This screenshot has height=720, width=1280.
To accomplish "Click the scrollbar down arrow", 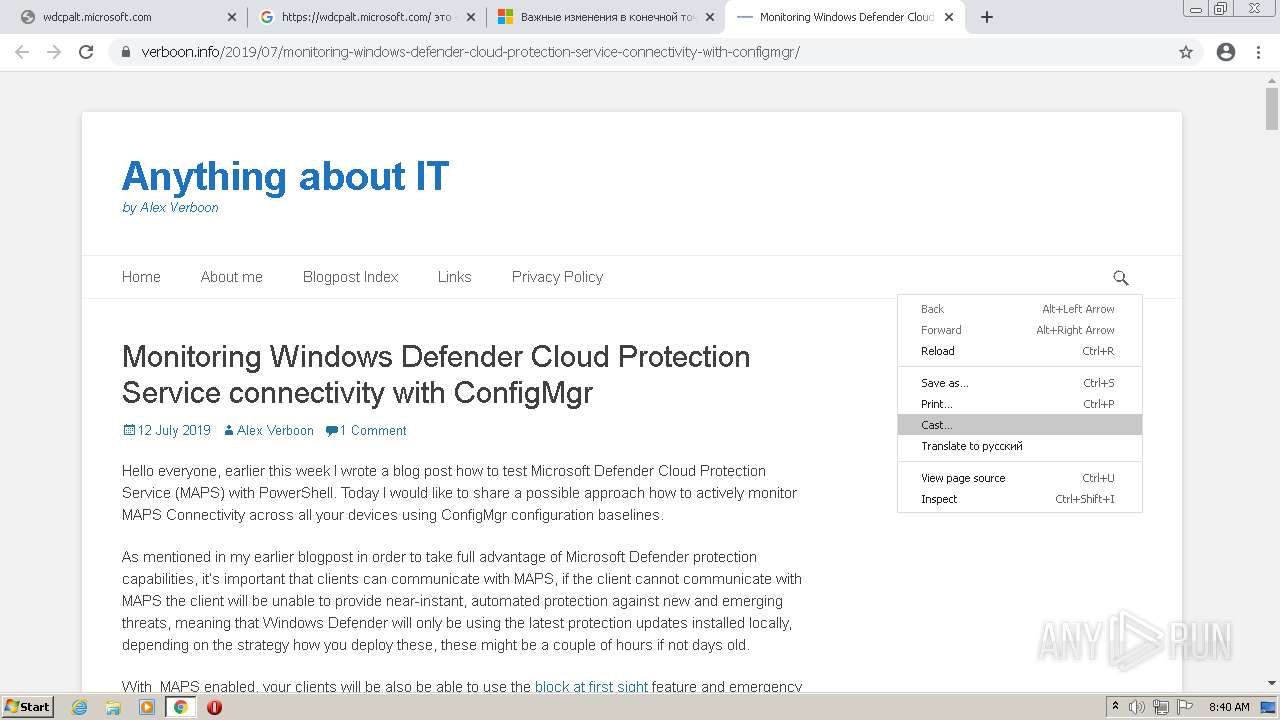I will tap(1271, 683).
